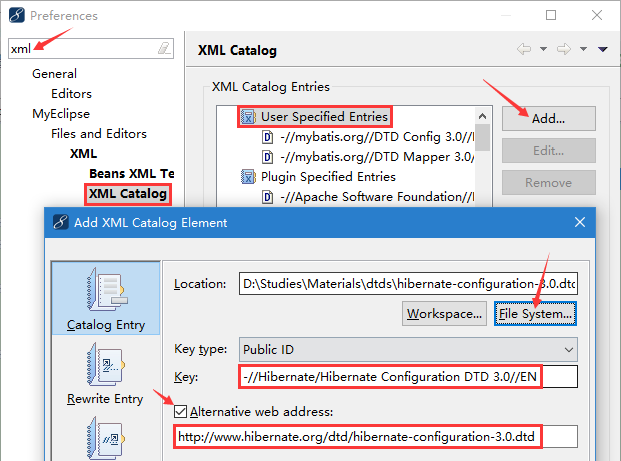621x461 pixels.
Task: Select General in the preferences tree
Action: click(x=54, y=74)
